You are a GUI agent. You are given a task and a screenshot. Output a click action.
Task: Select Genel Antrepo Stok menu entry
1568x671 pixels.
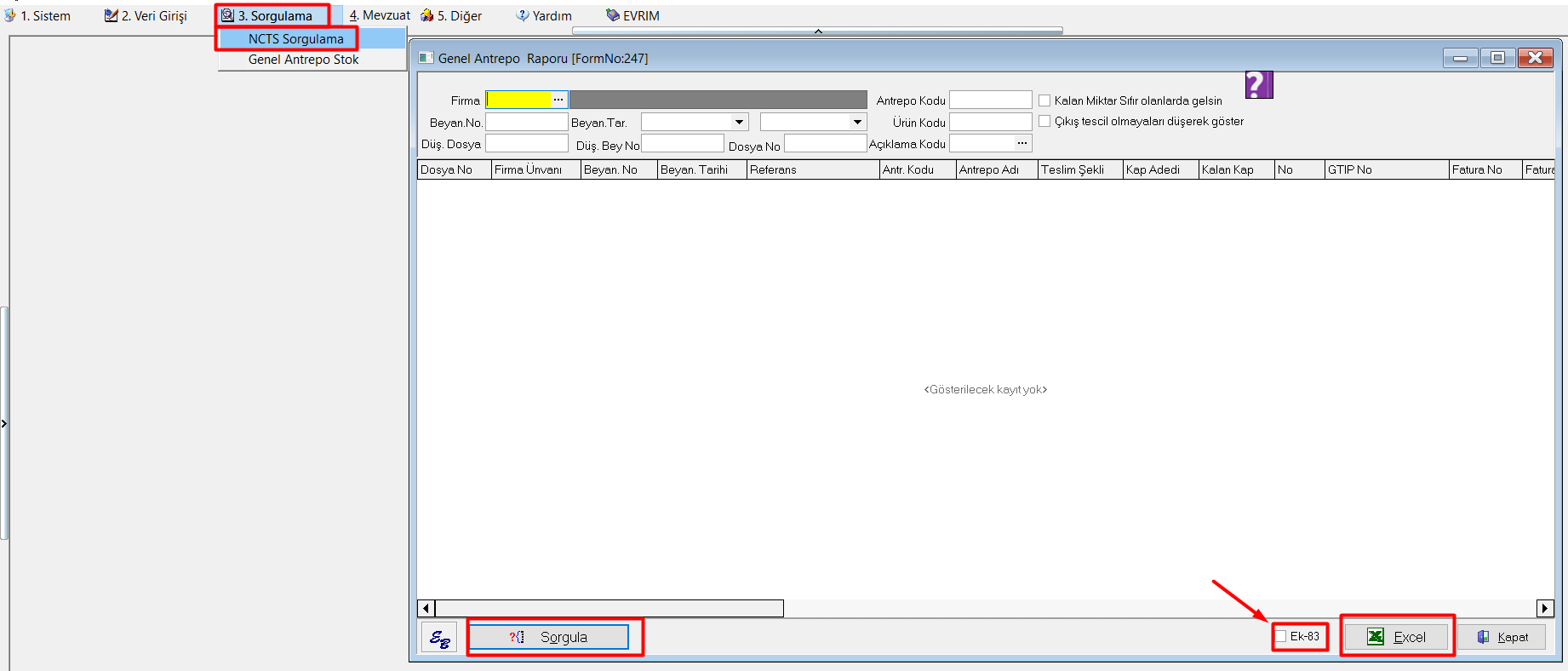tap(303, 60)
